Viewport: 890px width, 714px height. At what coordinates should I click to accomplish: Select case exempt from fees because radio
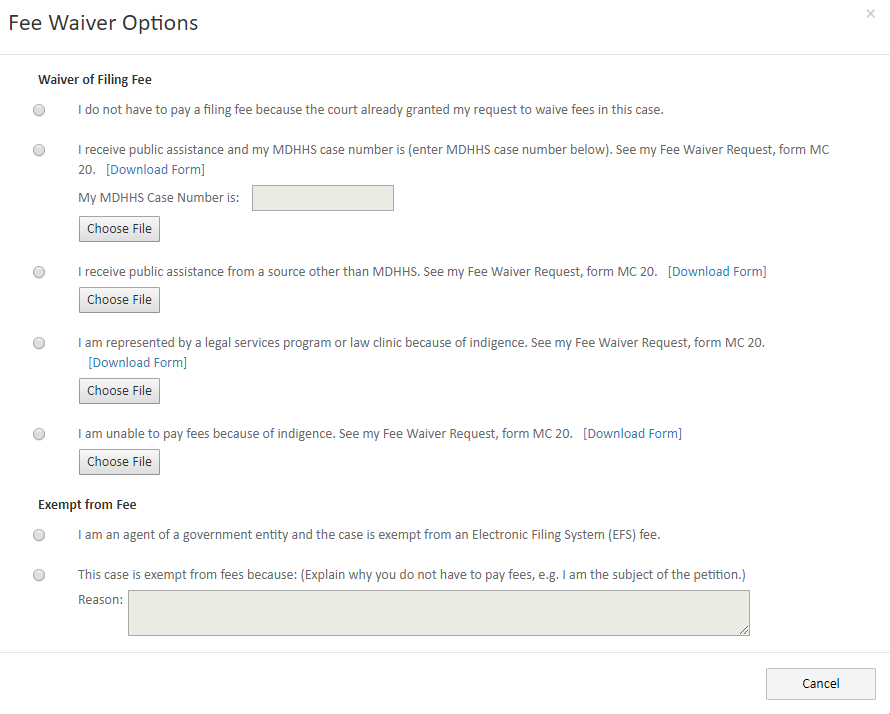(x=39, y=575)
